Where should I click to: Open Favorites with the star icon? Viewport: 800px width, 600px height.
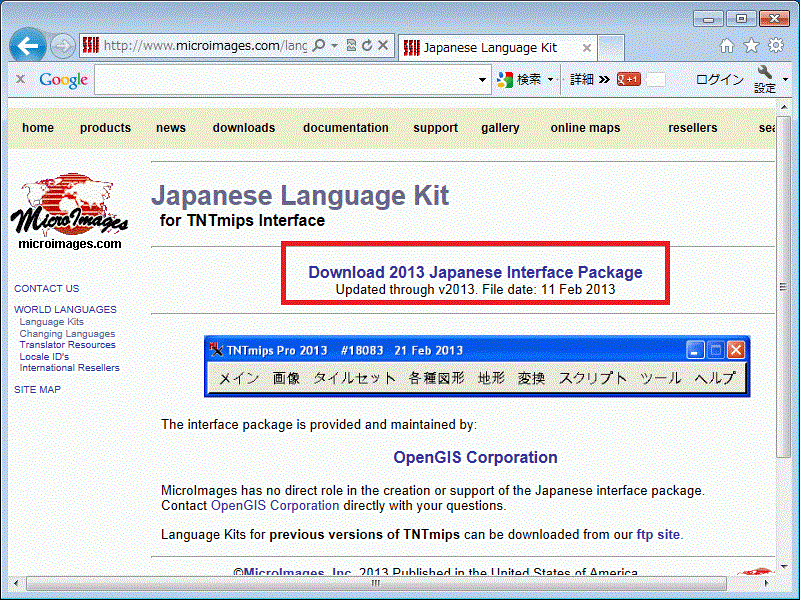[x=751, y=46]
